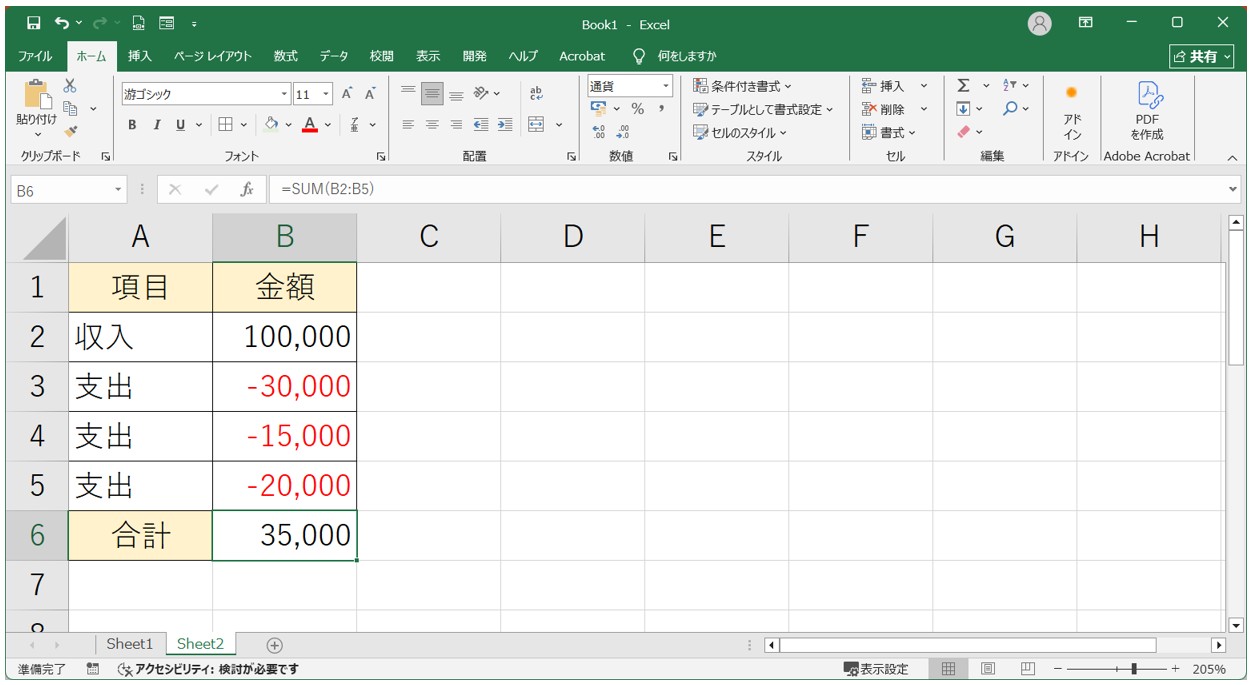The height and width of the screenshot is (685, 1252).
Task: Click the Copy icon in clipboard group
Action: 71,108
